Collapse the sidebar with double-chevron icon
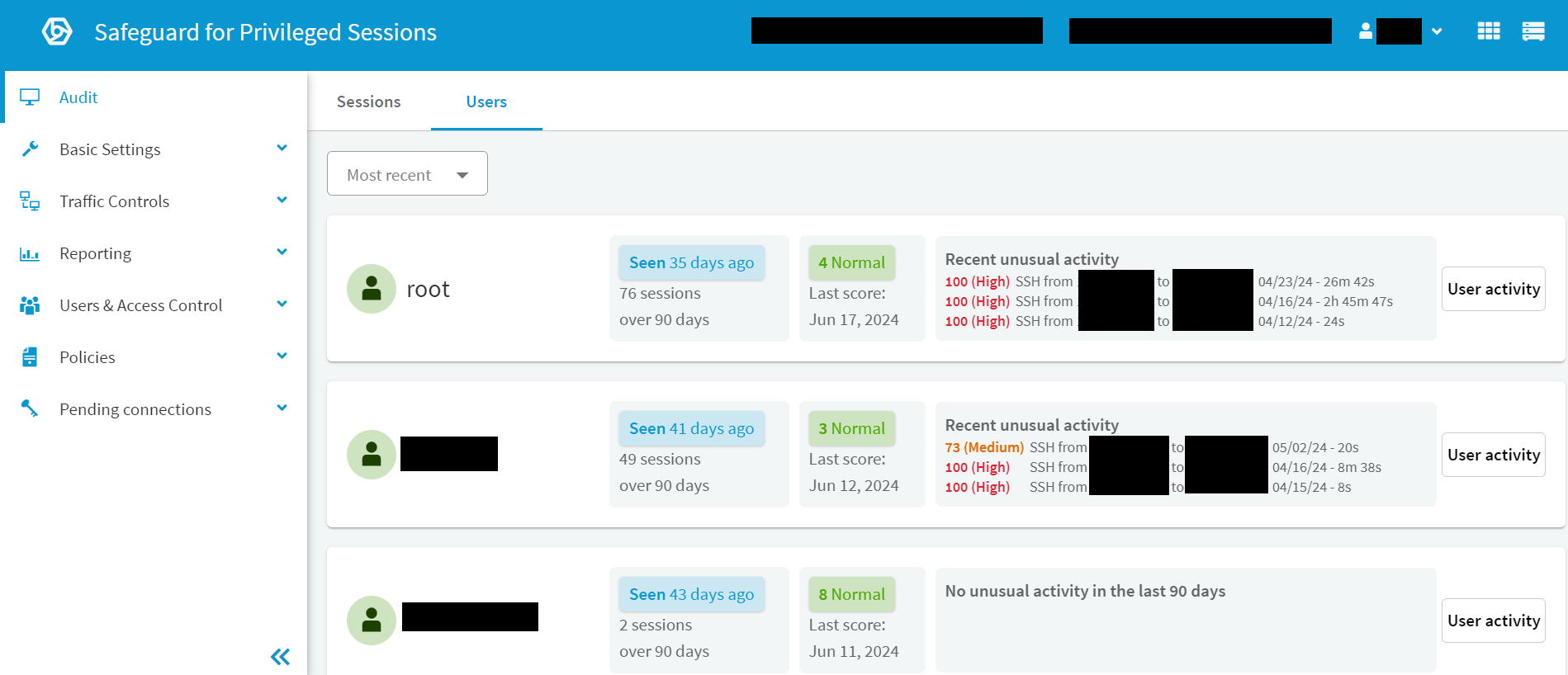 point(280,657)
